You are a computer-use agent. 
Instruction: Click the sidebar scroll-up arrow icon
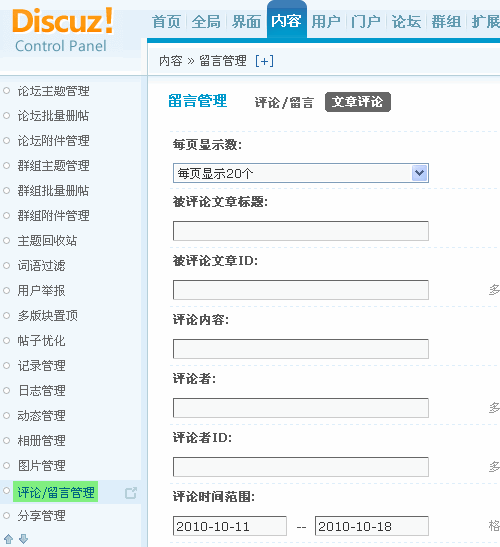click(x=9, y=539)
